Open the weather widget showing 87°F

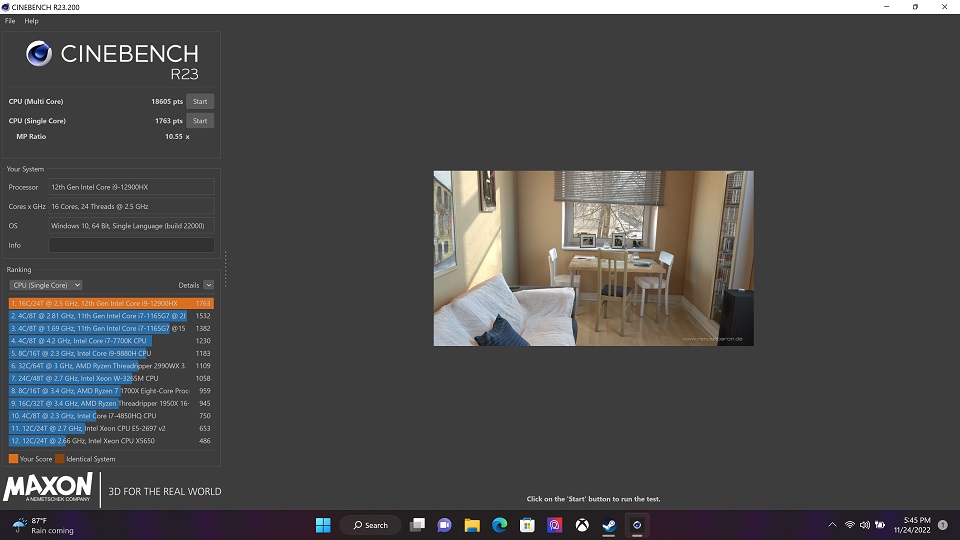pos(43,525)
